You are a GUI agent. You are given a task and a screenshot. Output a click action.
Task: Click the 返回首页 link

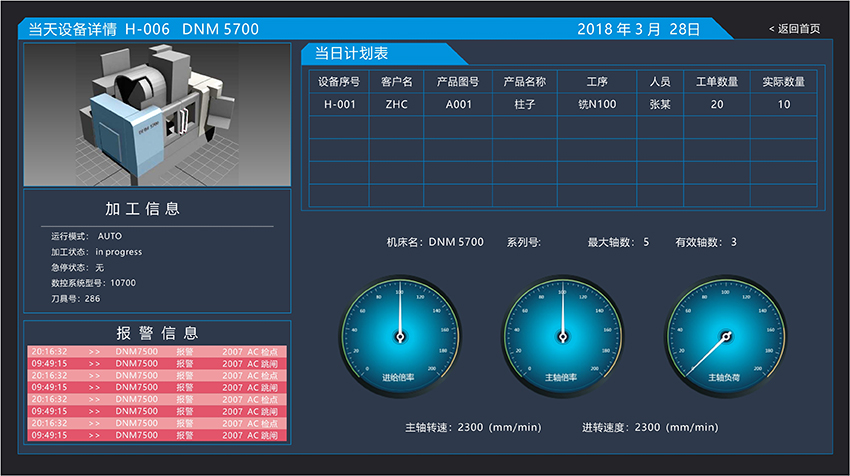[795, 29]
